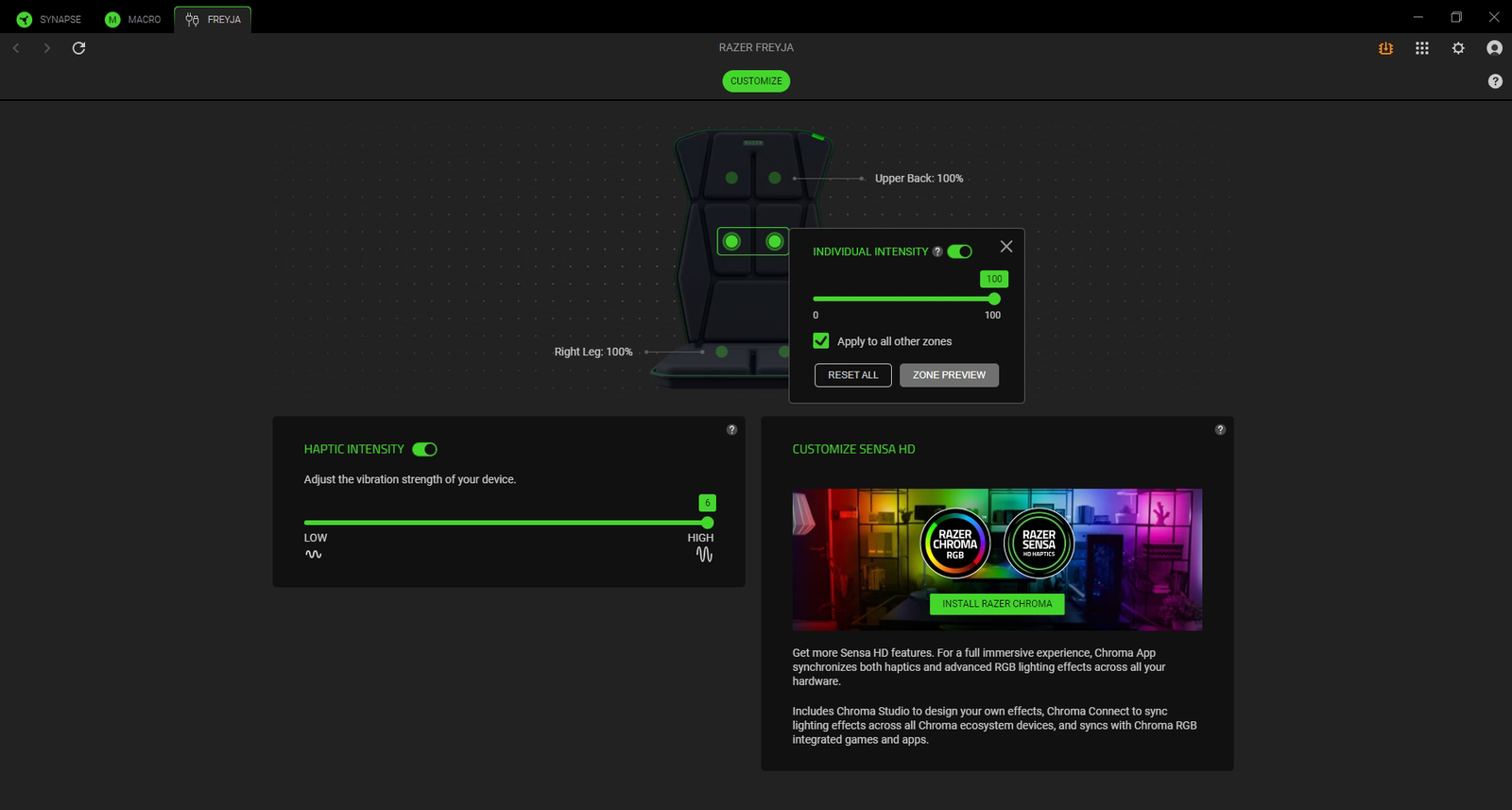Toggle Individual Intensity switch off

pyautogui.click(x=960, y=251)
